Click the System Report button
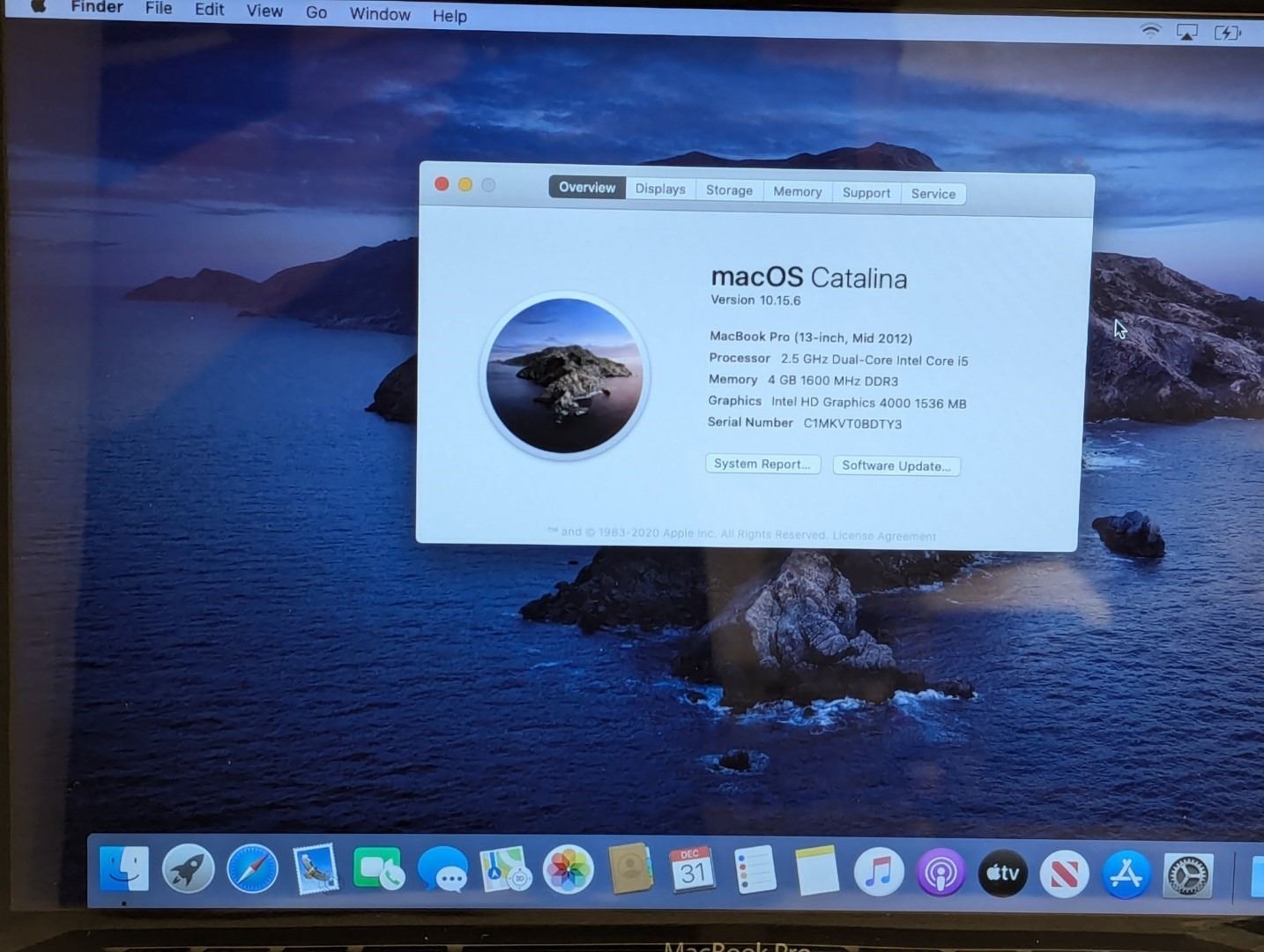The width and height of the screenshot is (1264, 952). [762, 465]
